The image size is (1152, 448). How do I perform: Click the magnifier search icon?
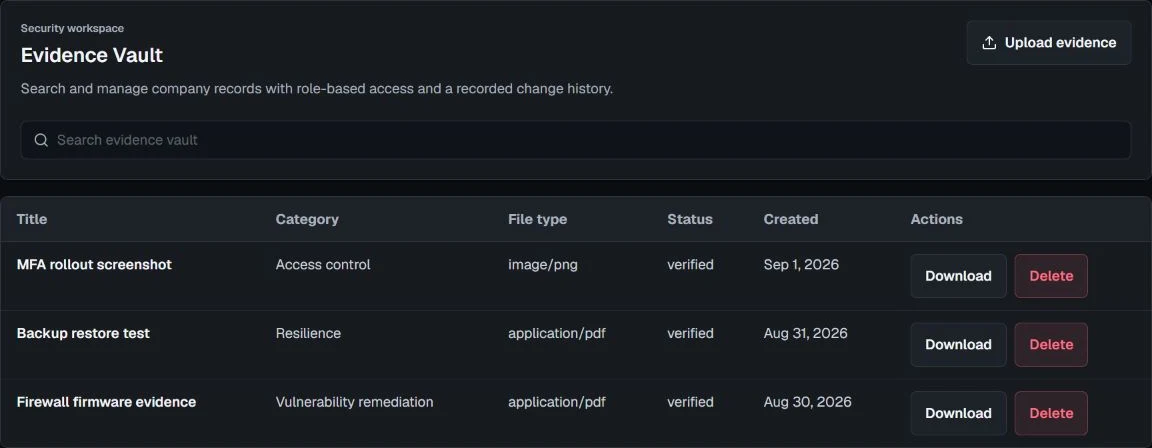pos(41,140)
